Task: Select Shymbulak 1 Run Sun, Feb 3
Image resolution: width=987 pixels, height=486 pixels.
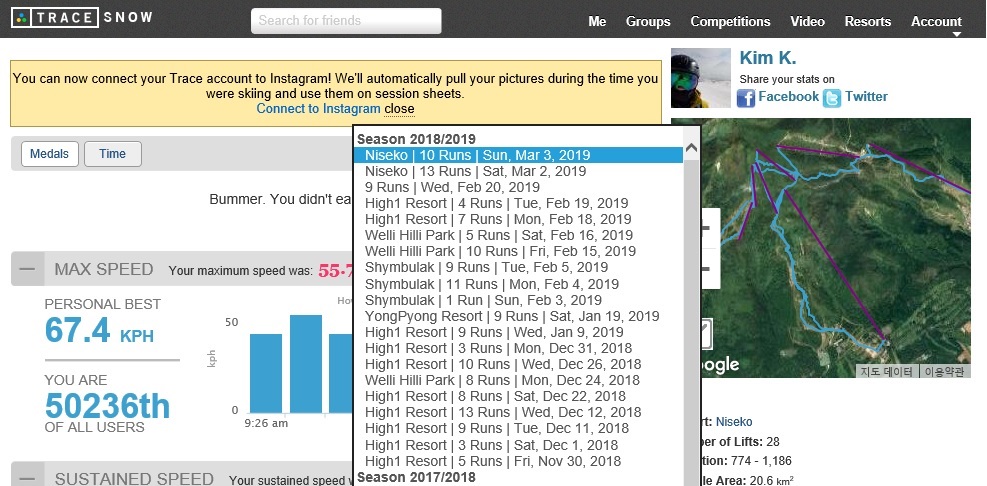Action: tap(518, 300)
